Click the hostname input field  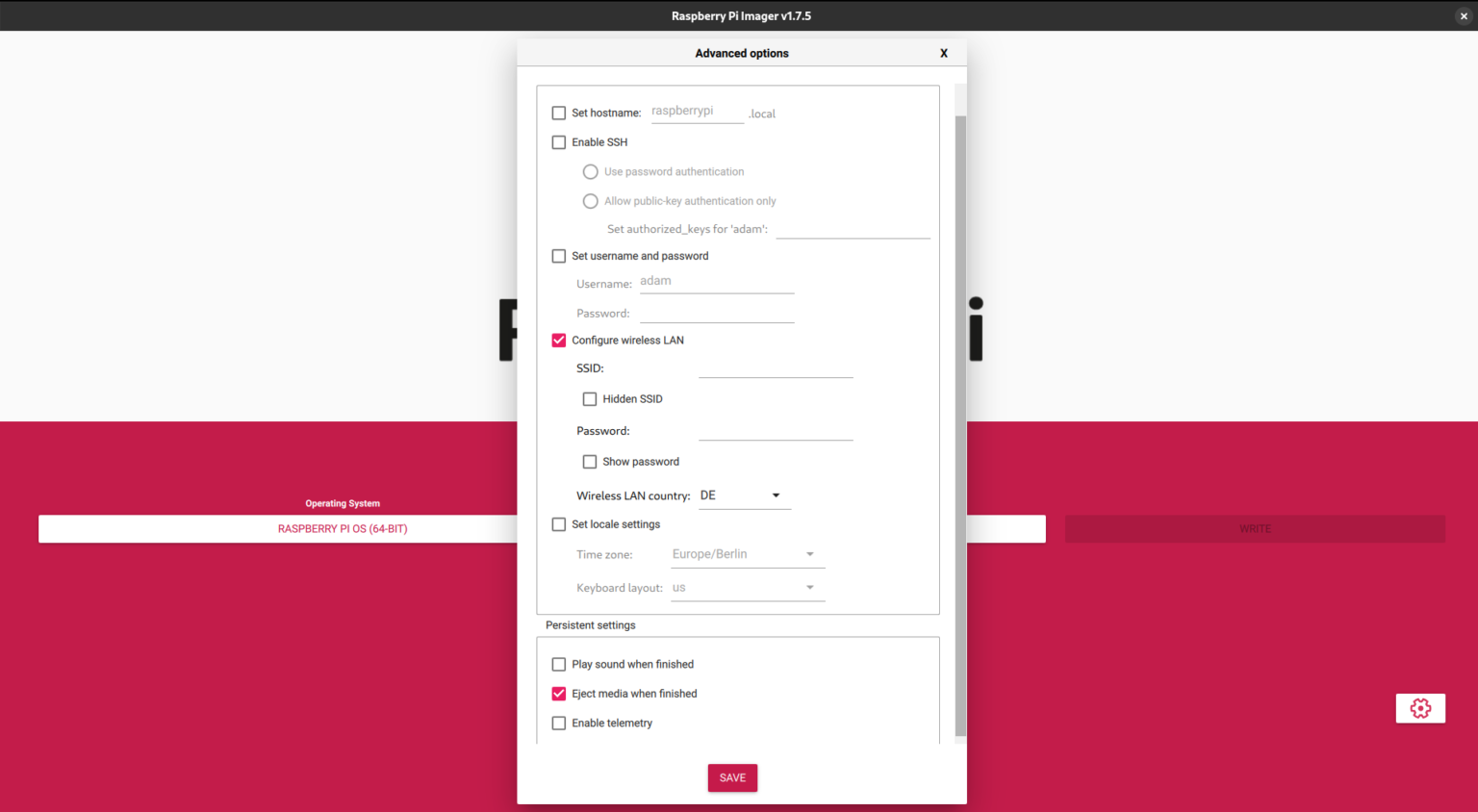[698, 112]
